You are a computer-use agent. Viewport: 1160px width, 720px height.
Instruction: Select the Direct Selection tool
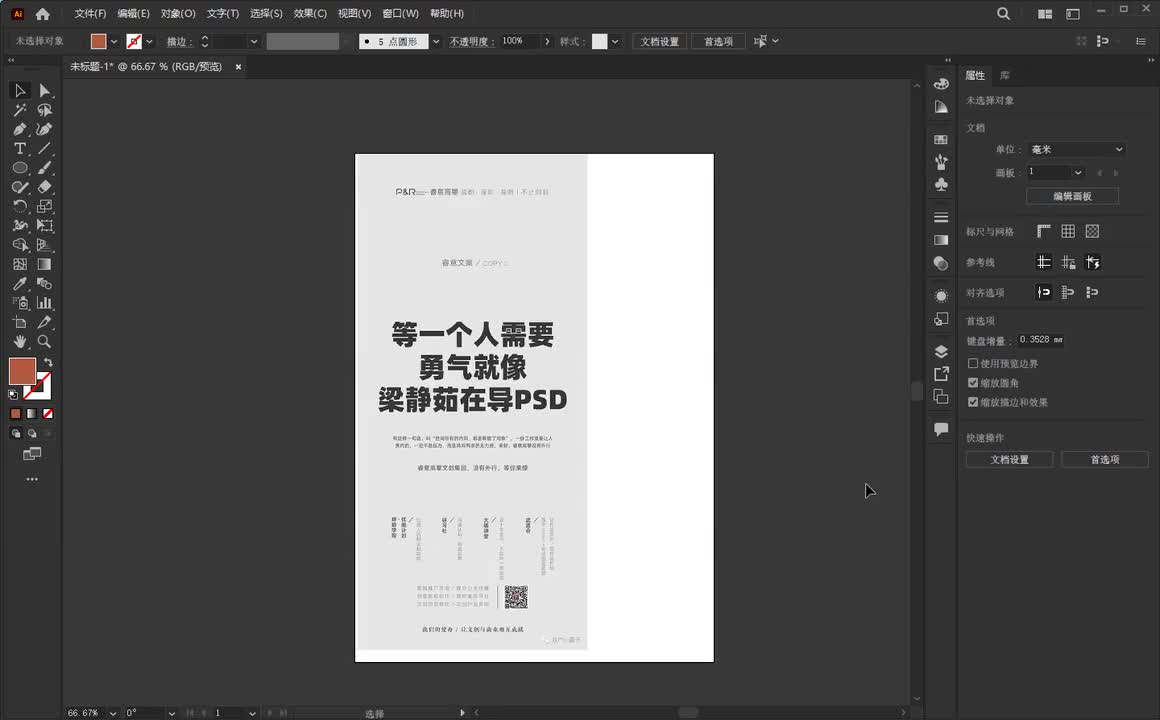point(44,90)
